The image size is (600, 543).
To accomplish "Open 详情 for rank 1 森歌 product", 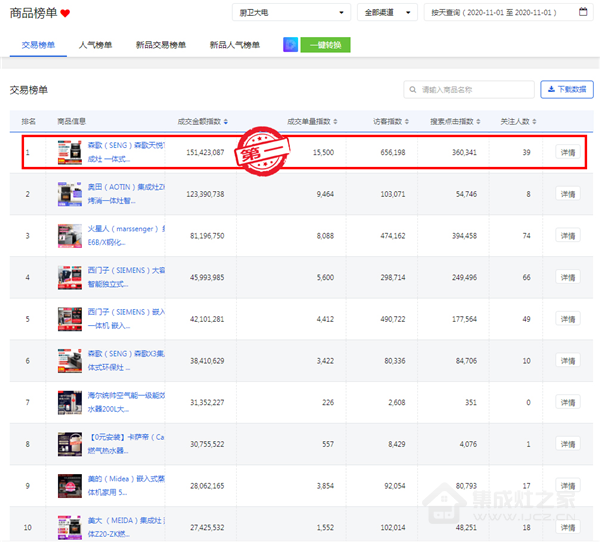I will [567, 152].
